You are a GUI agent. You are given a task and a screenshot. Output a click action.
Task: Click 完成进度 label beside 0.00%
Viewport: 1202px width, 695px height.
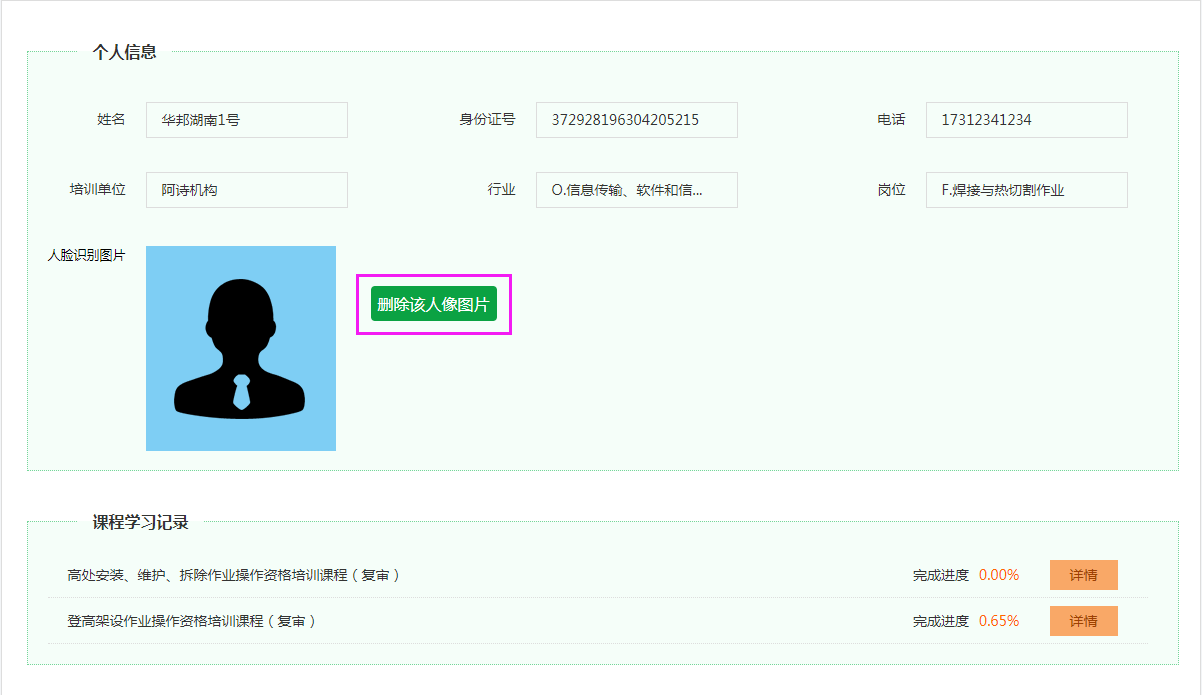[x=941, y=575]
